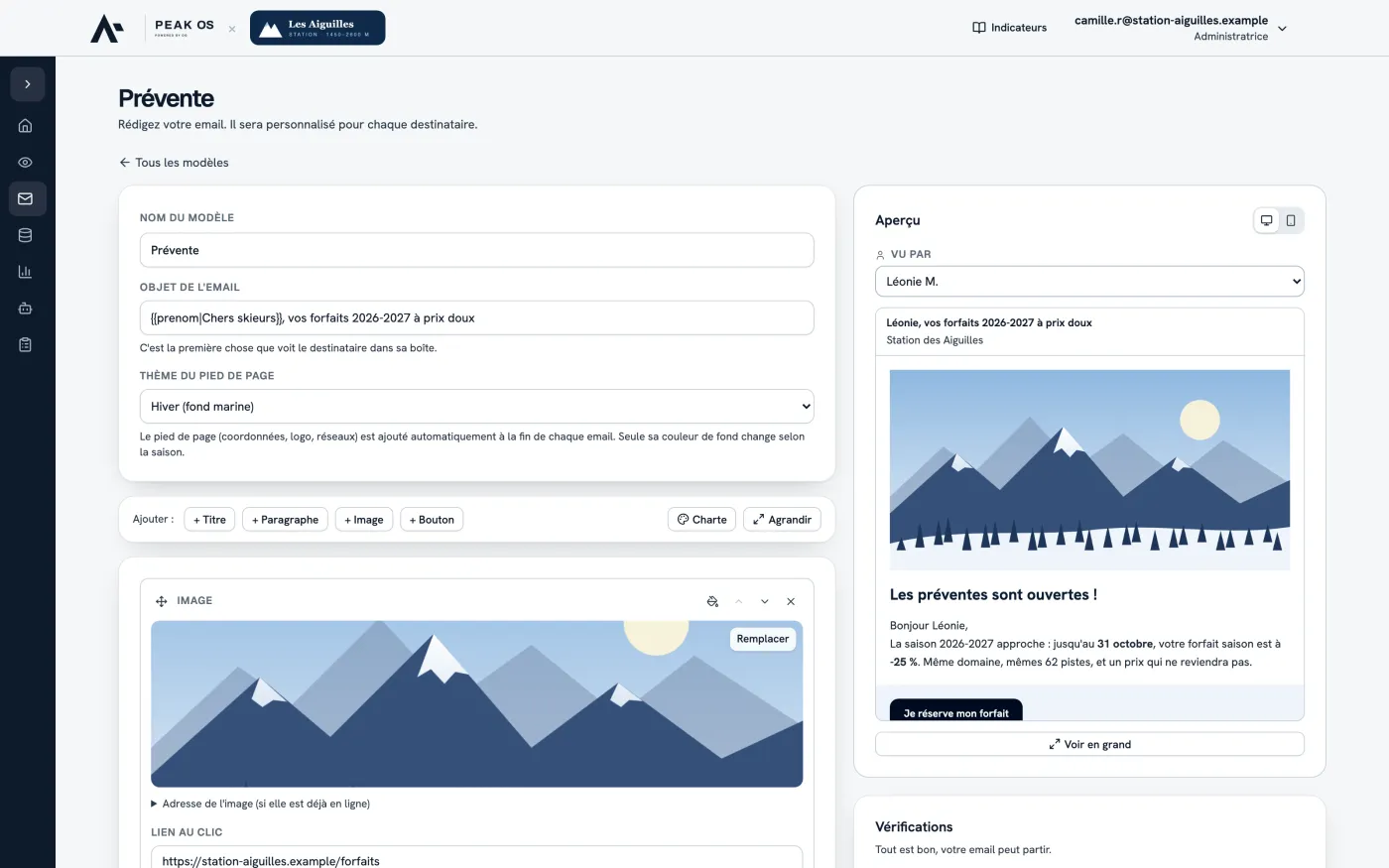The width and height of the screenshot is (1389, 868).
Task: Click the greyed move-up arrow of Image block
Action: click(738, 601)
